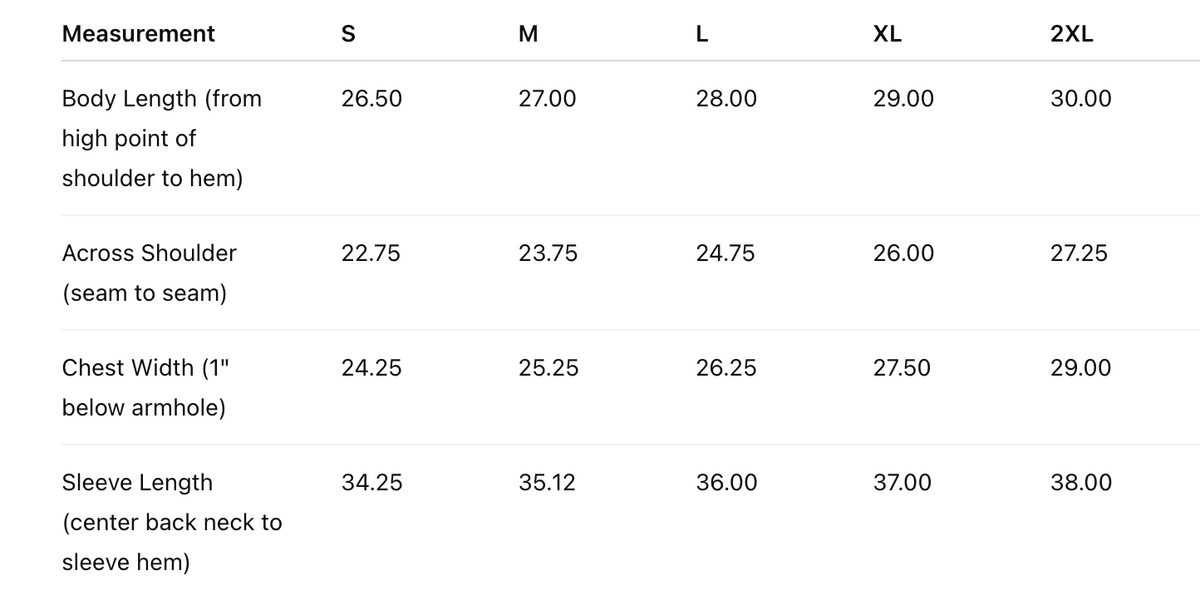Click body length value 30.00 for 2XL

pos(1080,99)
